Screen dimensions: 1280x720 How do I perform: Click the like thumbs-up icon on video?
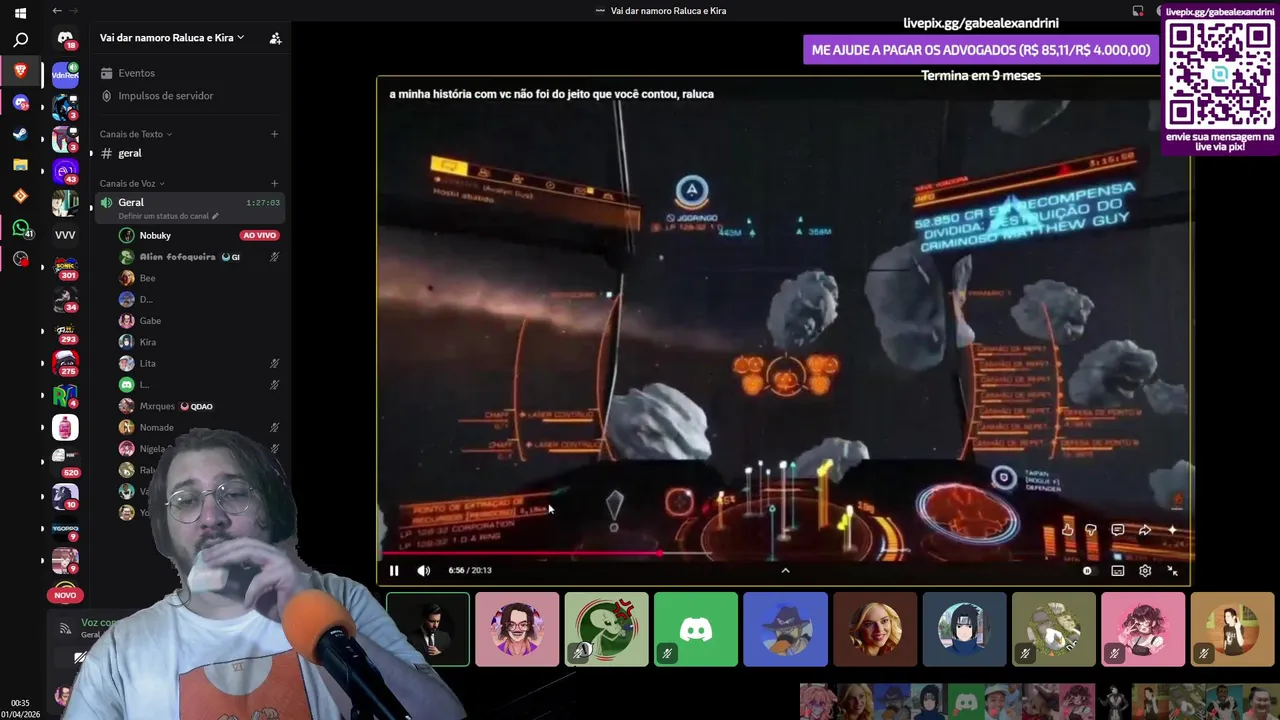point(1067,530)
